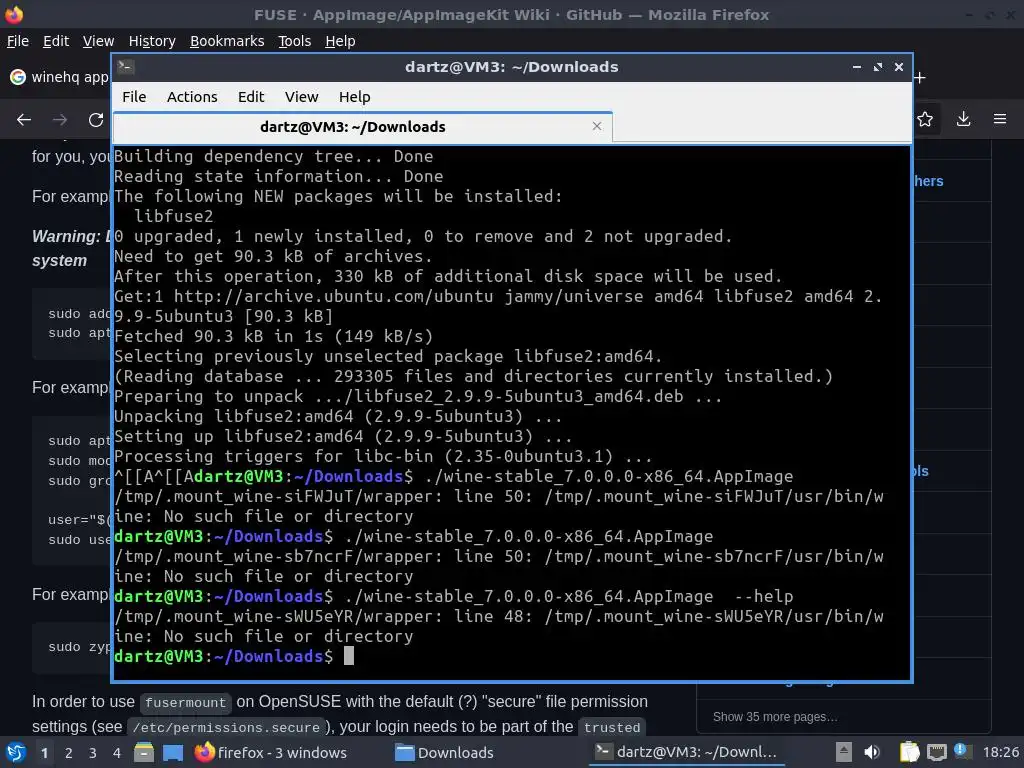Open Firefox hamburger application menu
This screenshot has width=1024, height=768.
[1000, 119]
